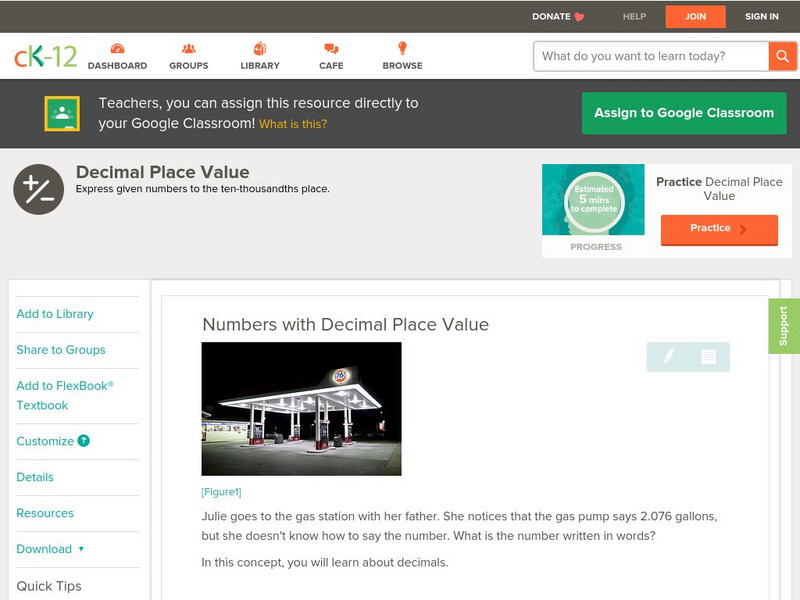Click the Donate heart icon
The width and height of the screenshot is (800, 600).
[x=579, y=17]
